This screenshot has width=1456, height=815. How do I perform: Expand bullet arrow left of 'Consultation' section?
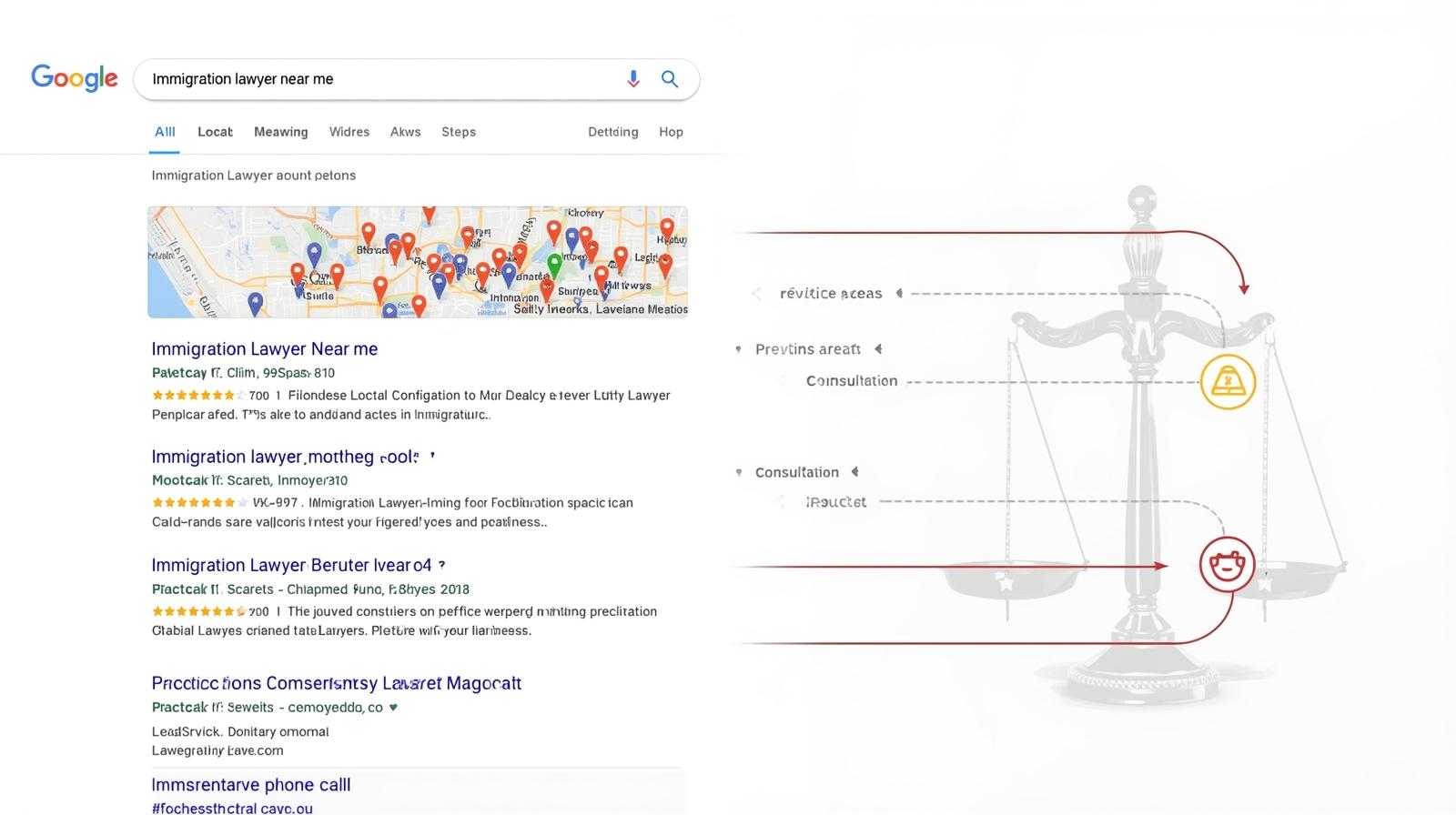(738, 472)
